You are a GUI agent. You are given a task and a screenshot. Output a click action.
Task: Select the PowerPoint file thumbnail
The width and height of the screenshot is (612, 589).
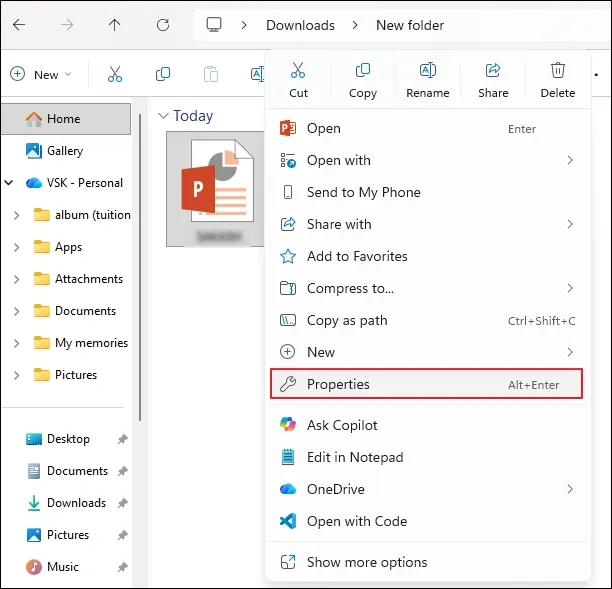click(215, 189)
